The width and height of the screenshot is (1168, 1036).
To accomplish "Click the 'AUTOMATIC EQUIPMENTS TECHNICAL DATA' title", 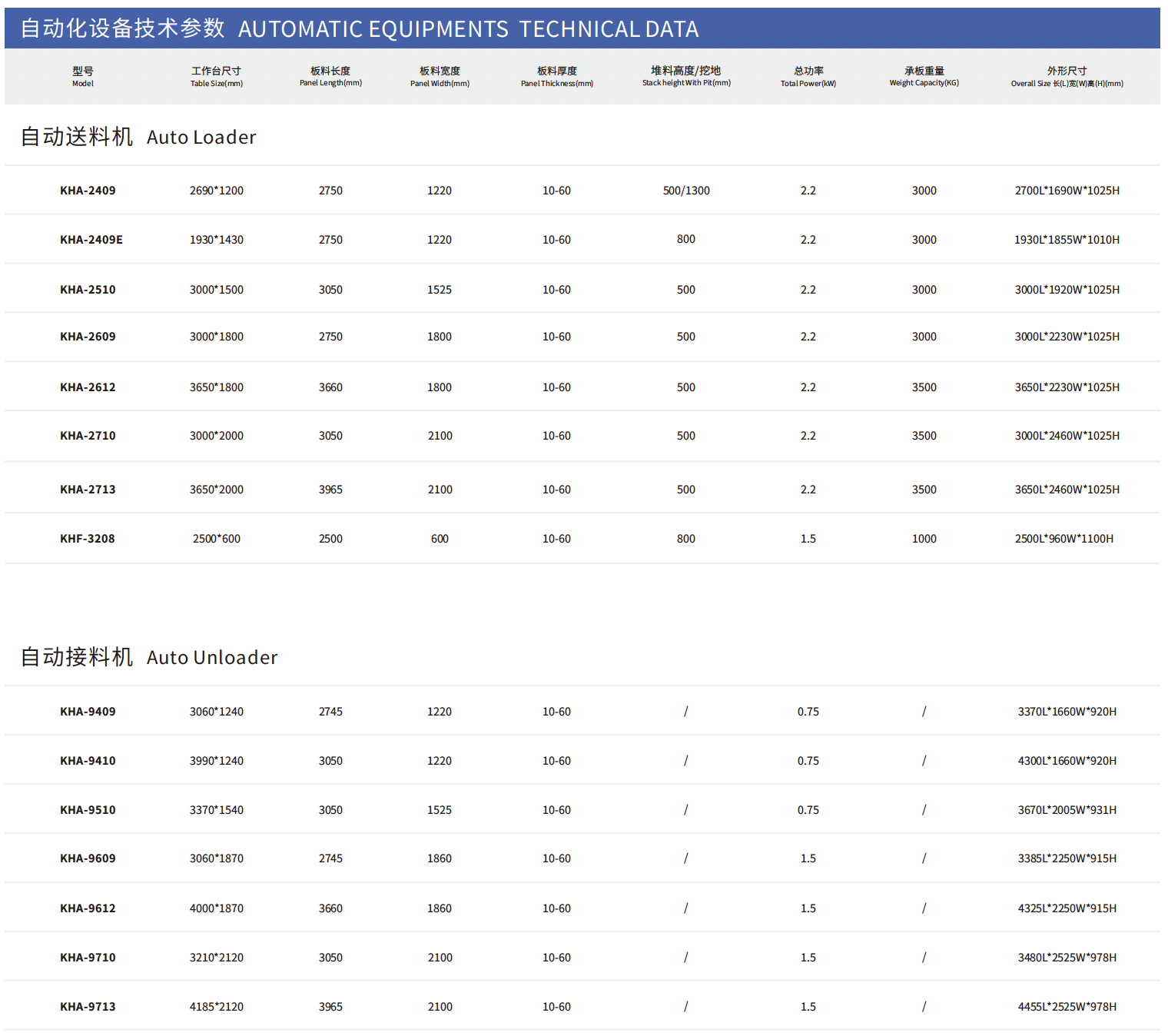I will pyautogui.click(x=468, y=29).
